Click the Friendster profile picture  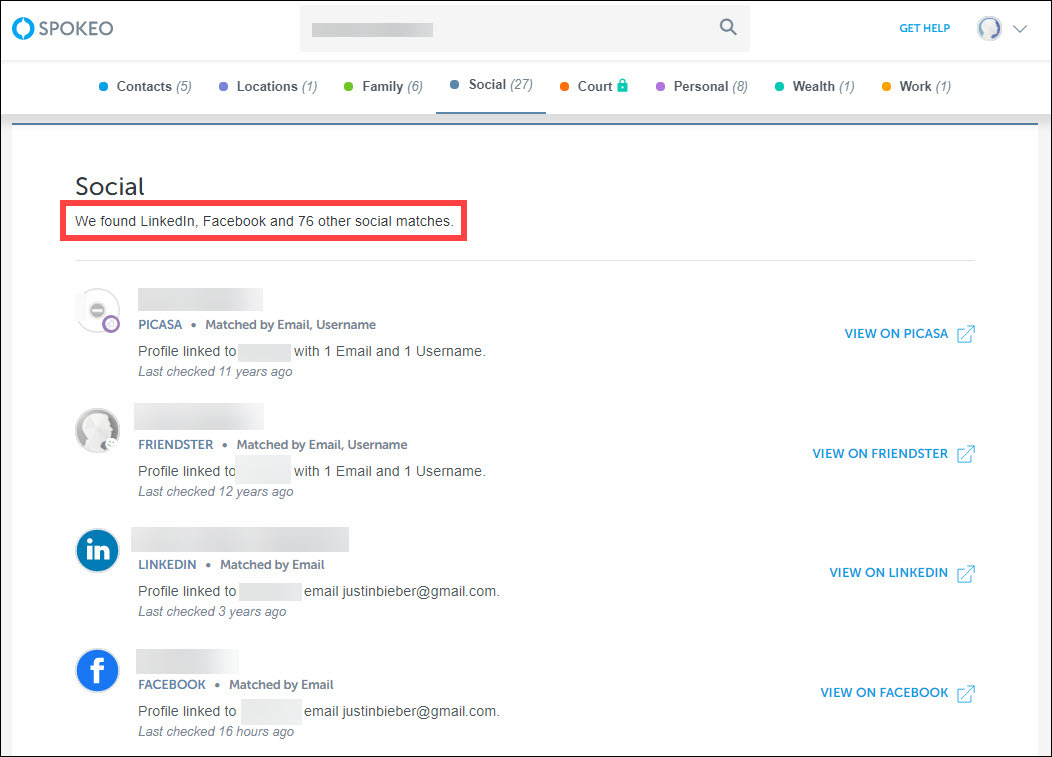97,430
